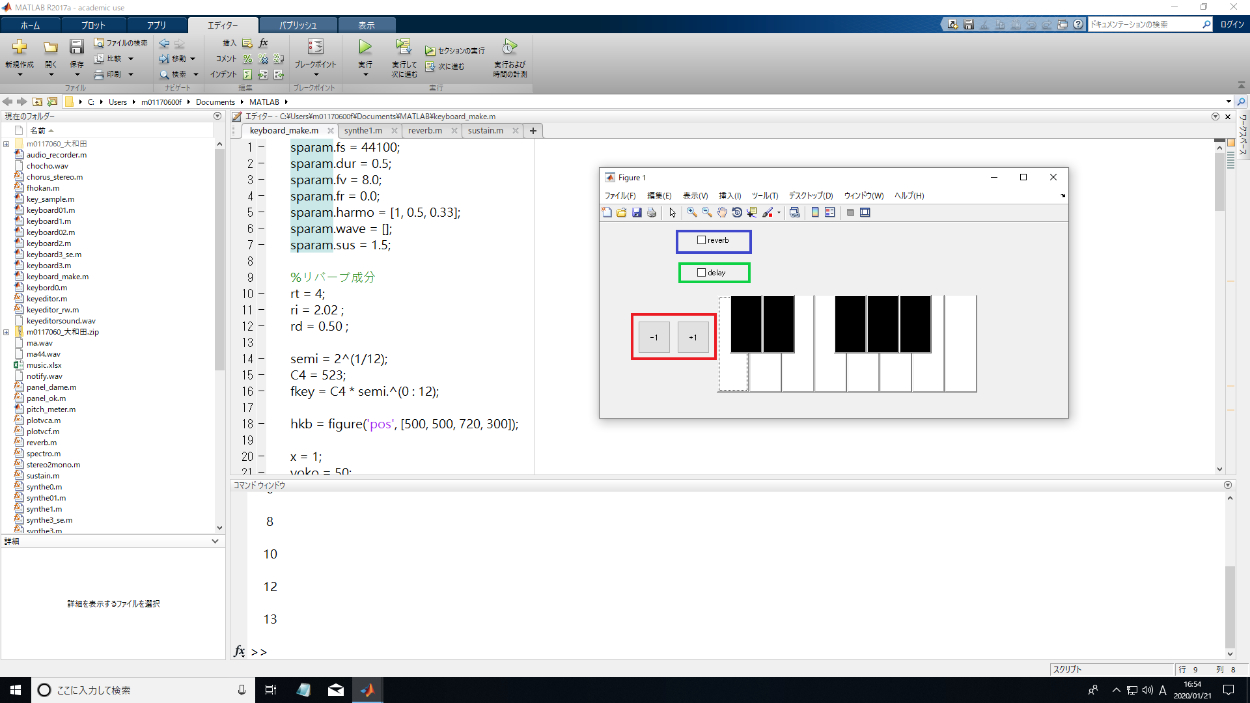Image resolution: width=1250 pixels, height=703 pixels.
Task: Open the 新規作成 dropdown arrow
Action: pyautogui.click(x=19, y=74)
